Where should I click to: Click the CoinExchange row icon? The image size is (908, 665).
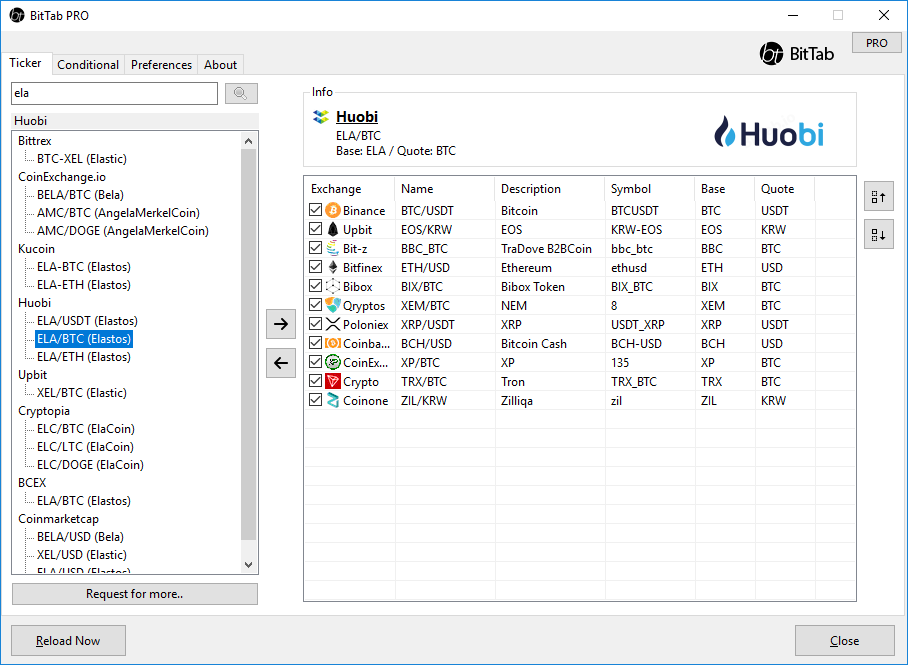[333, 363]
